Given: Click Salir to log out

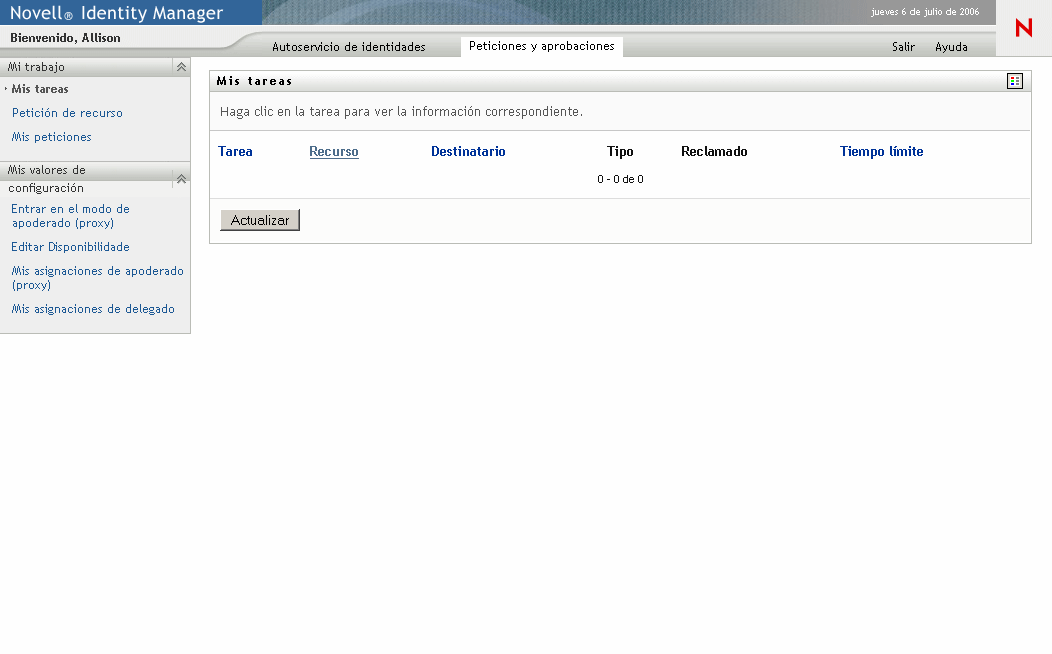Looking at the screenshot, I should (903, 47).
